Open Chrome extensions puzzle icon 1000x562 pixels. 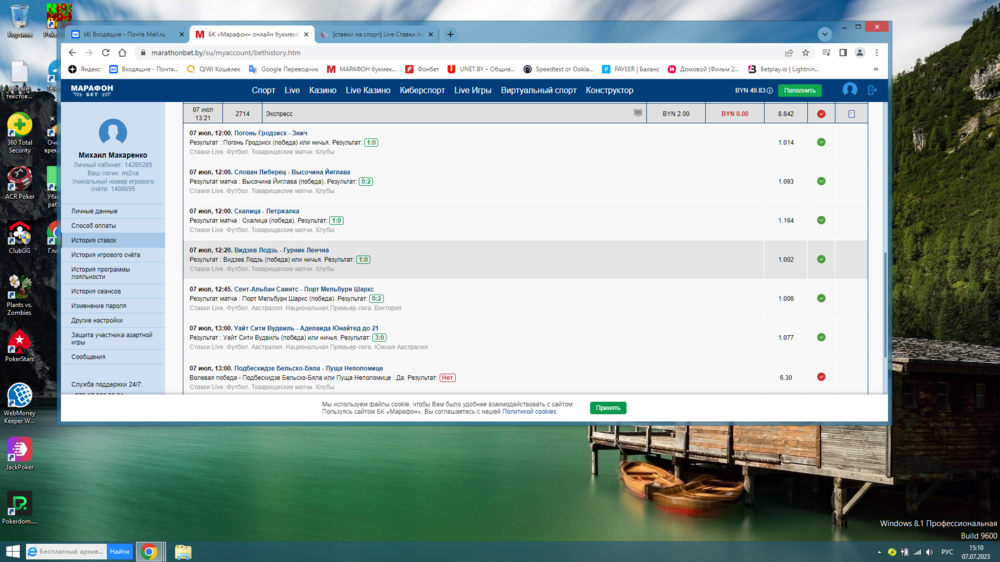pyautogui.click(x=825, y=53)
